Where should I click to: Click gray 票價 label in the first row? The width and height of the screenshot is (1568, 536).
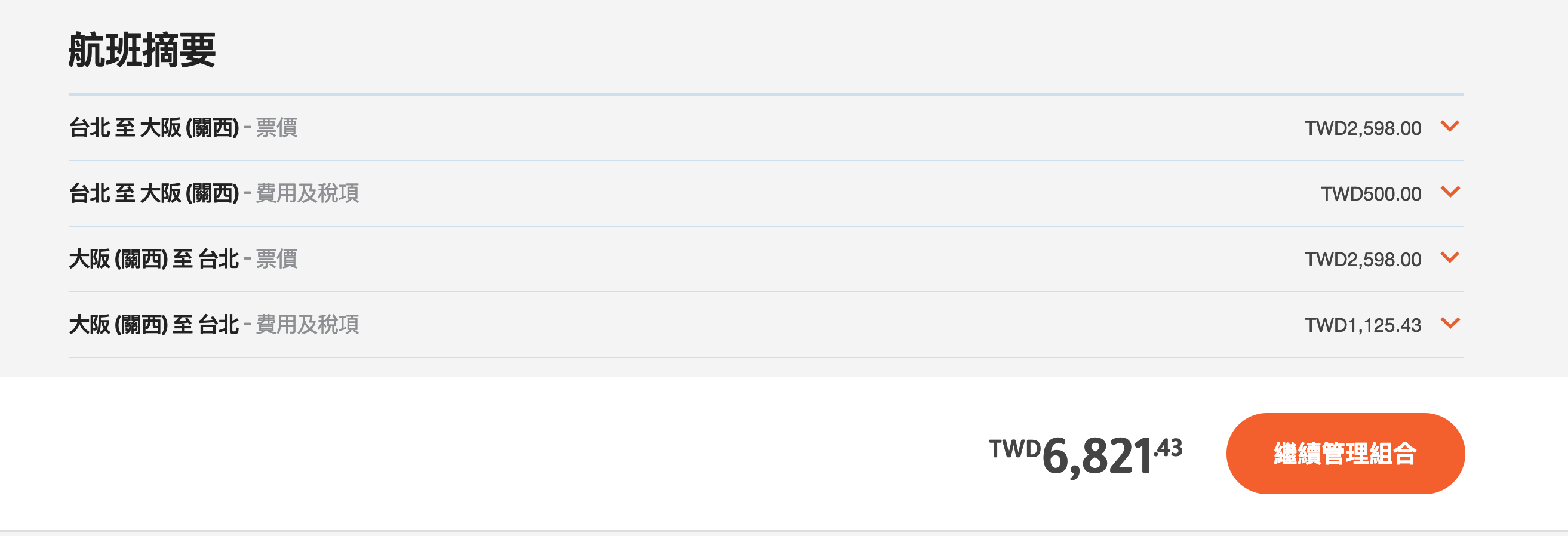click(x=276, y=128)
